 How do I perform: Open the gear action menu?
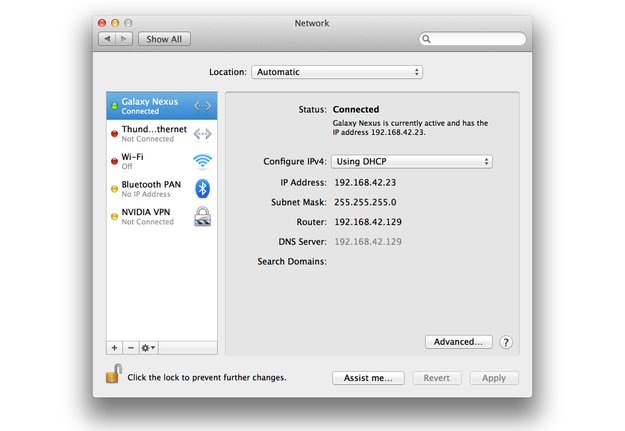click(148, 348)
